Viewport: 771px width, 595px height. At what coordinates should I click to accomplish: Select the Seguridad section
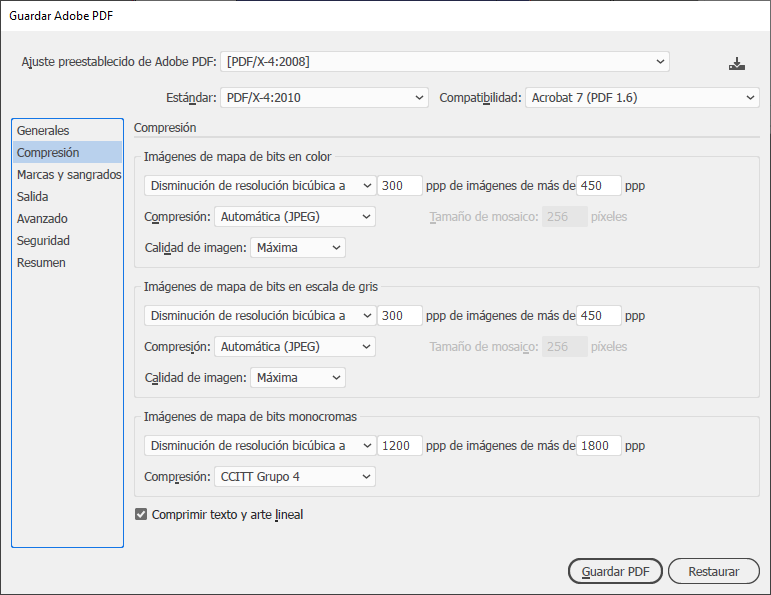tap(67, 240)
